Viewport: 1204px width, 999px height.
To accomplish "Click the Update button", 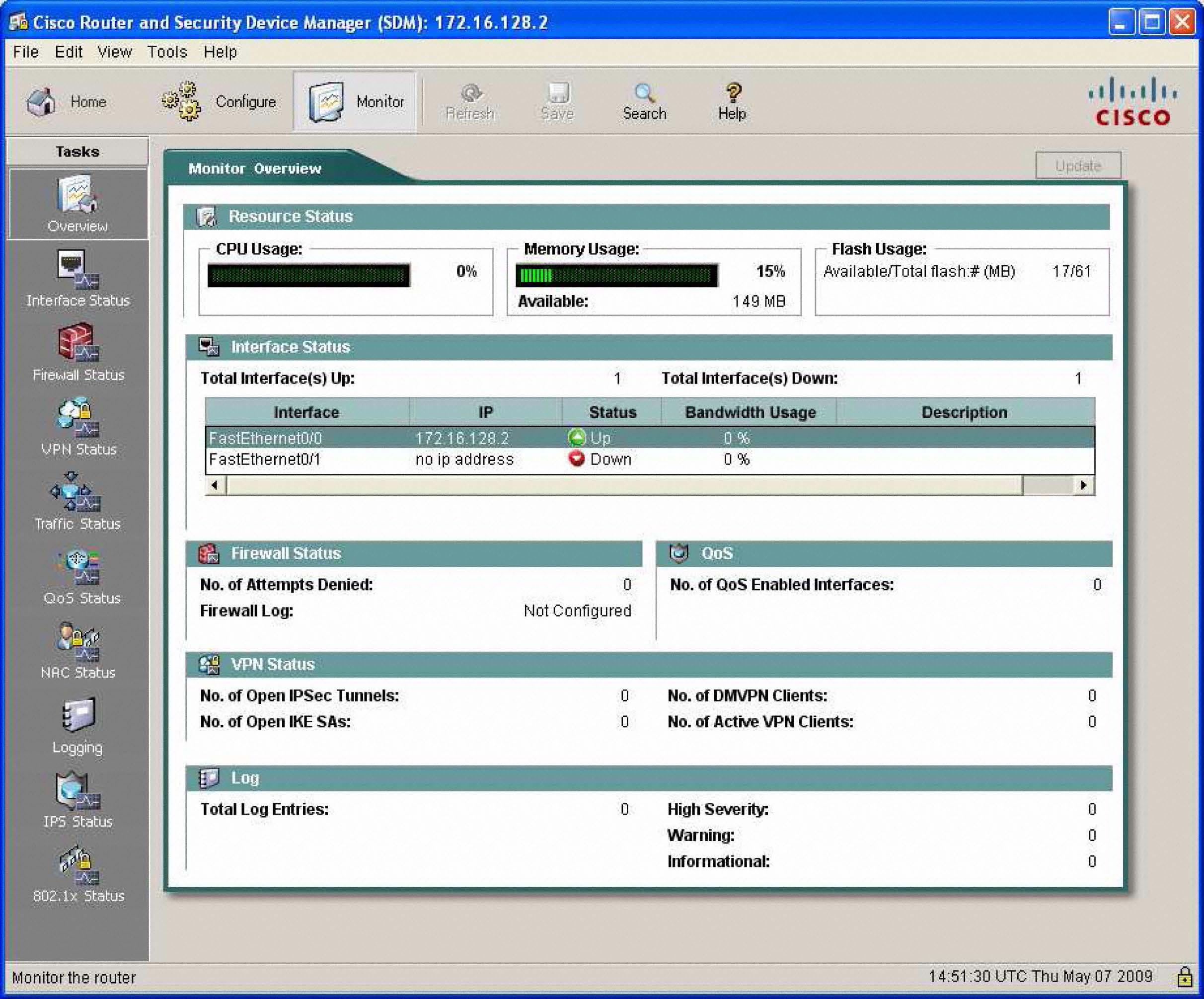I will pos(1078,166).
